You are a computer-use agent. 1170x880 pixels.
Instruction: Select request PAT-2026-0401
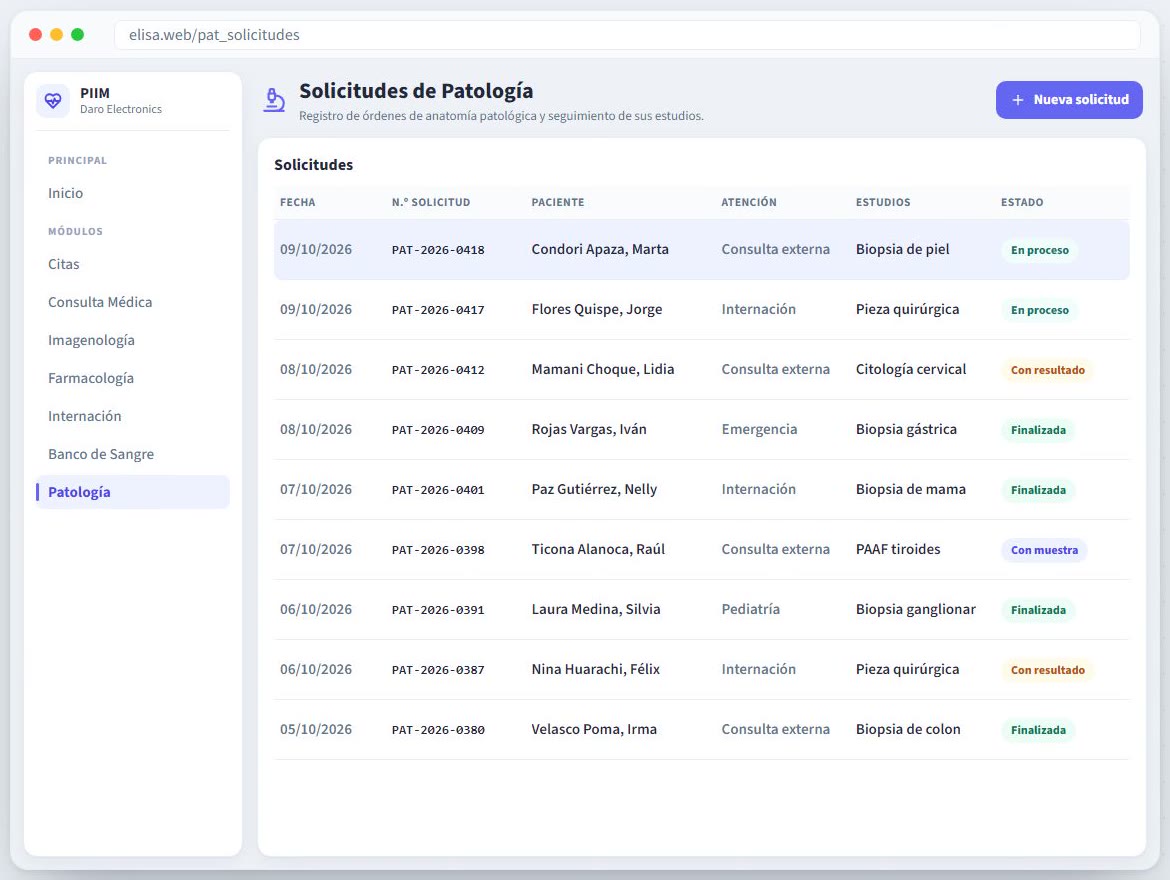point(438,490)
